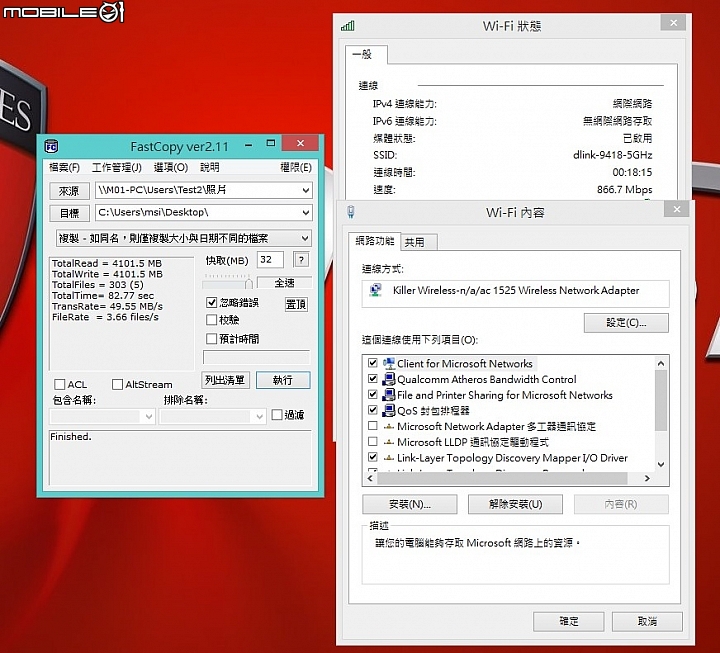720x653 pixels.
Task: Click the 安裝(N)... install button
Action: [410, 504]
